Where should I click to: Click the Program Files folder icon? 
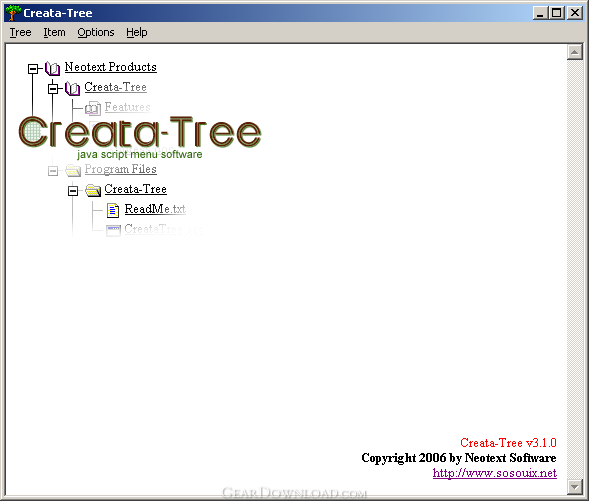click(x=73, y=171)
